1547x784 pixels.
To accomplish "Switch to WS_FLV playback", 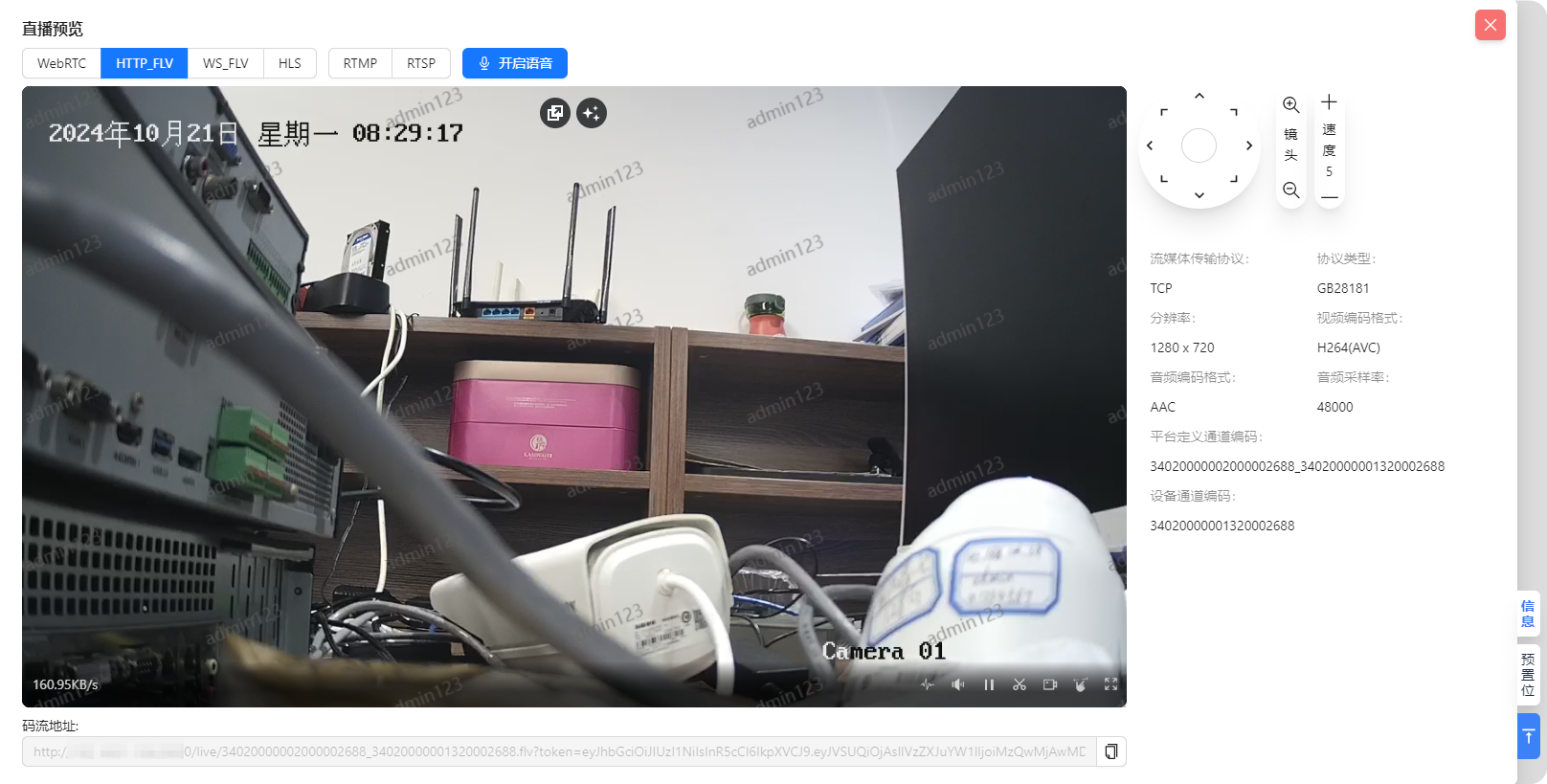I will point(226,63).
